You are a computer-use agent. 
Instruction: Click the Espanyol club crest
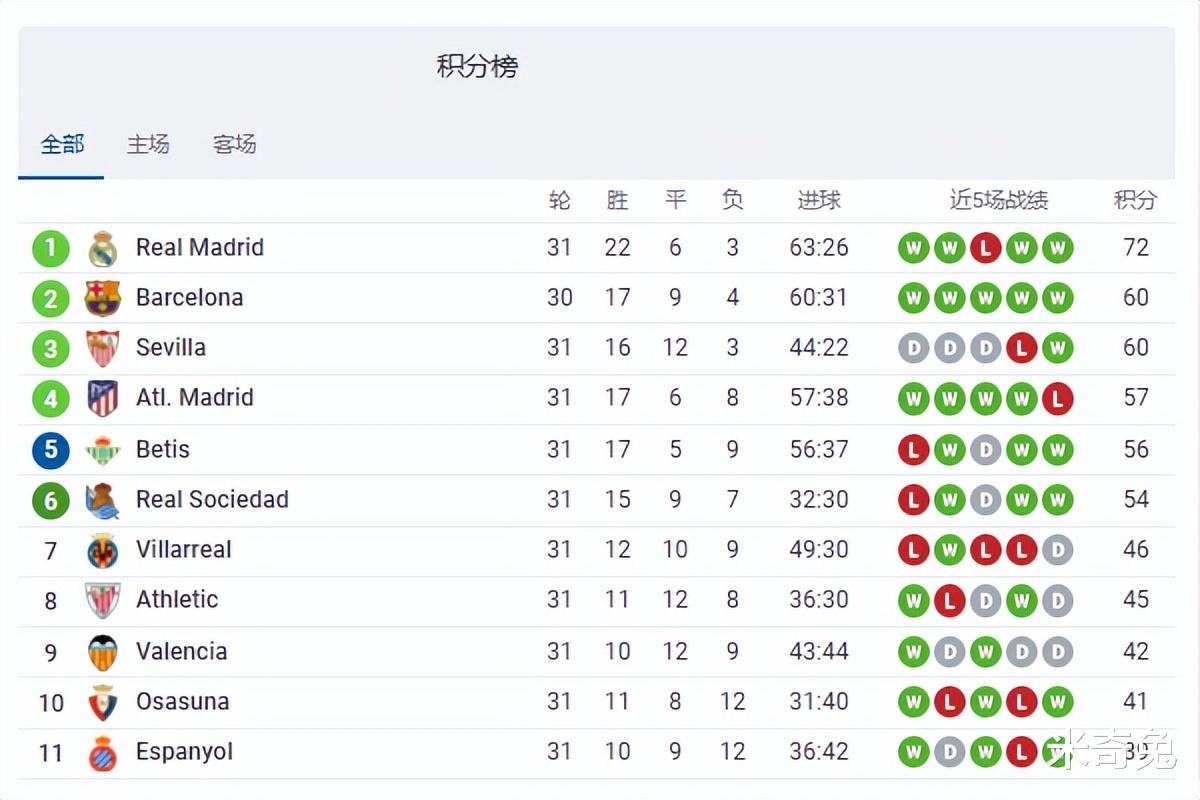(x=103, y=752)
